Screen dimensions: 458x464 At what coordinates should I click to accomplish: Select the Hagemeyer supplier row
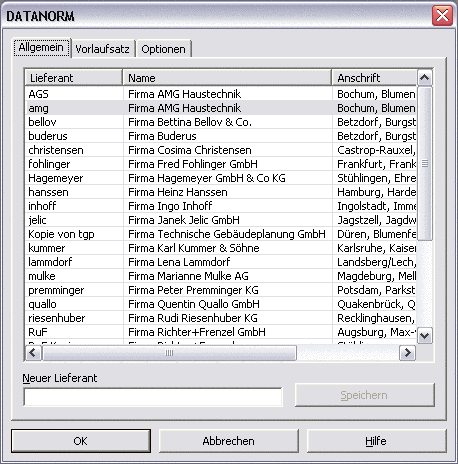click(221, 178)
